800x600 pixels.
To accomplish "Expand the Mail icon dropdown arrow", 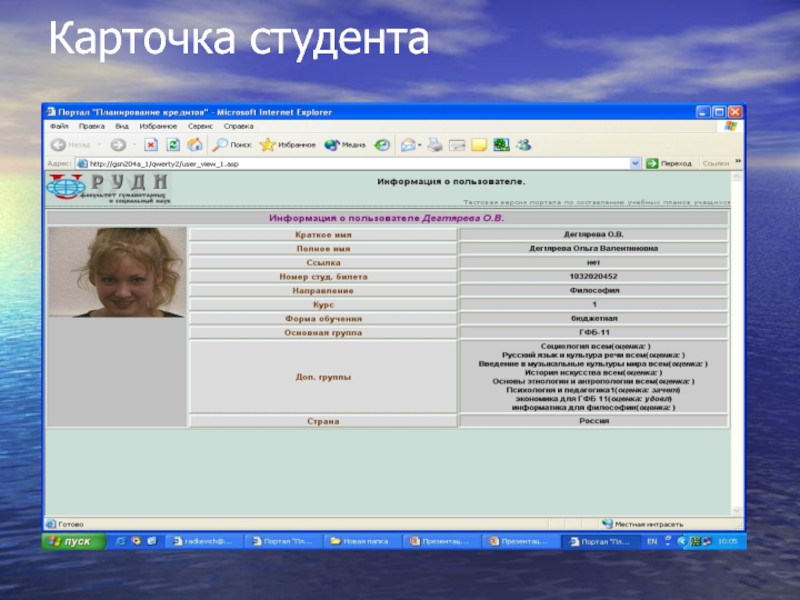I will click(419, 145).
